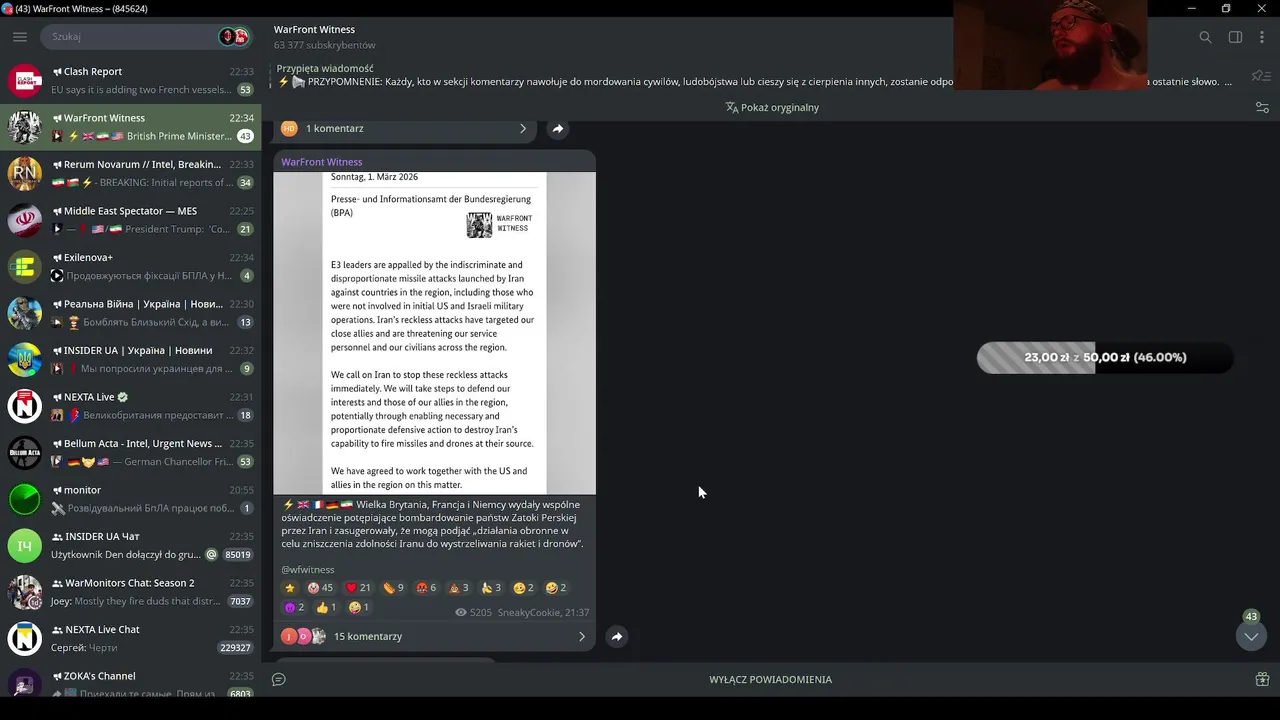The width and height of the screenshot is (1280, 720).
Task: Open the gift icon in bottom bar
Action: (x=1262, y=679)
